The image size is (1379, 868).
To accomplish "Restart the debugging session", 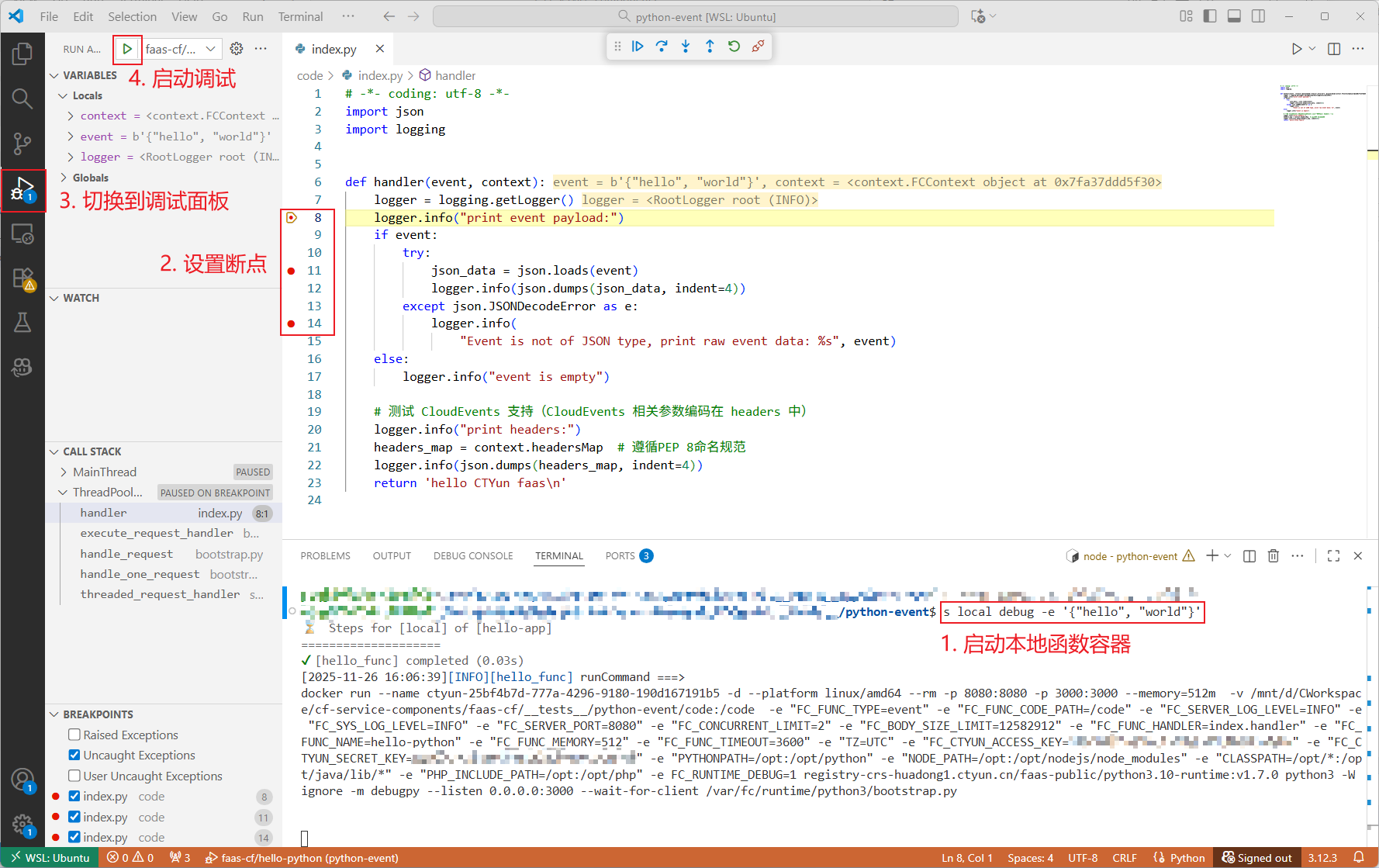I will pyautogui.click(x=734, y=47).
